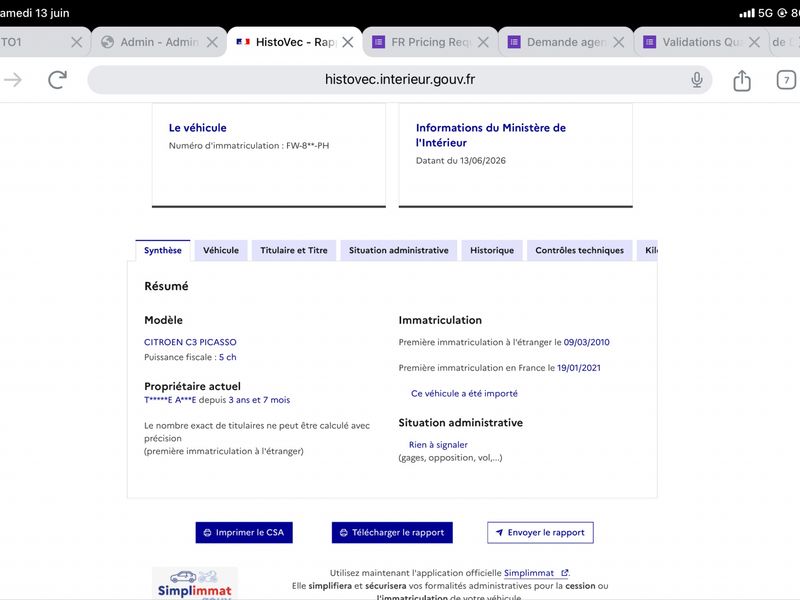Switch to the partially visible Kil tab
Image resolution: width=800 pixels, height=600 pixels.
click(x=648, y=251)
